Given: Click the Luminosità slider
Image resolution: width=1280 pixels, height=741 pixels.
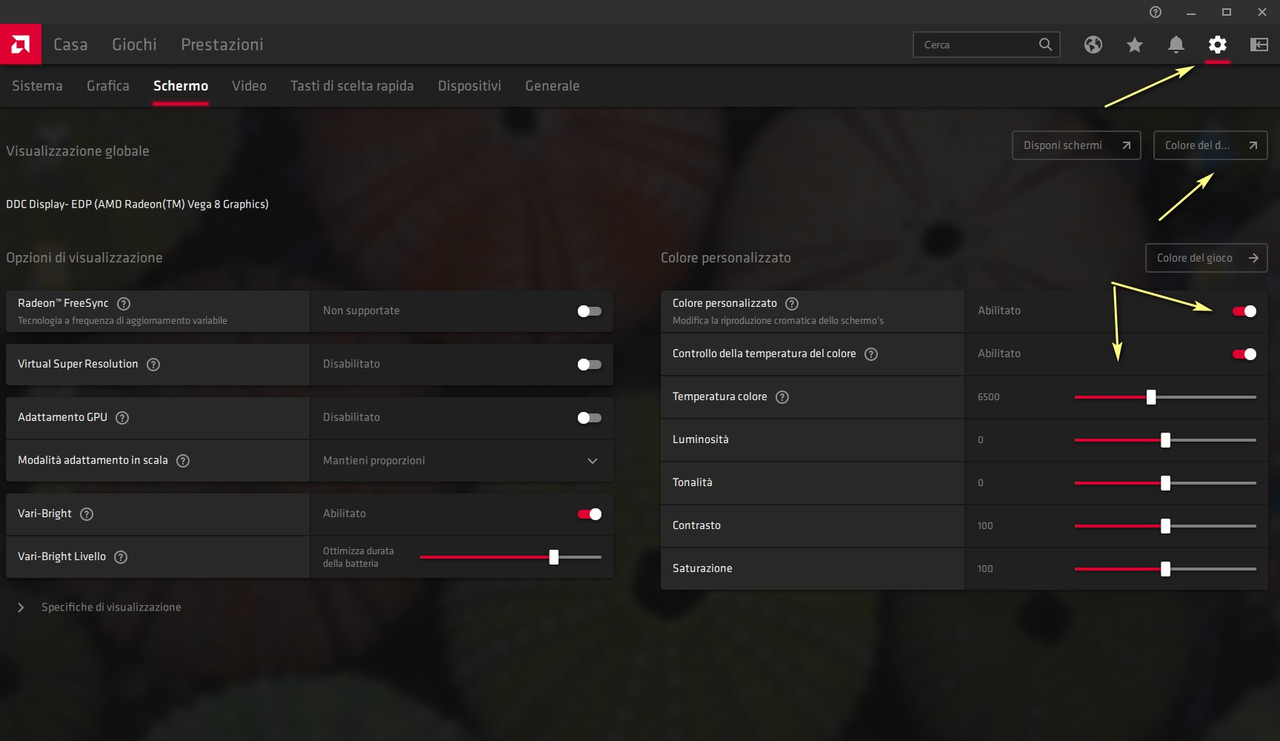Looking at the screenshot, I should click(x=1165, y=440).
